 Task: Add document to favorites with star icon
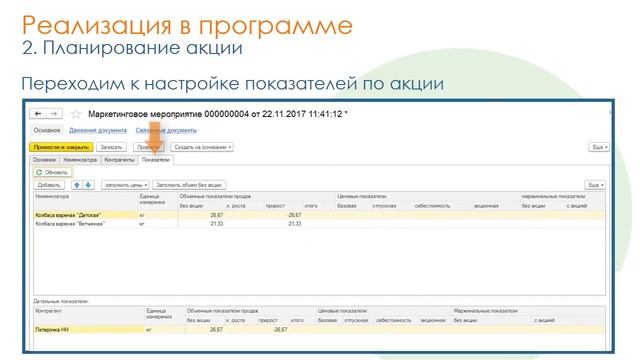[76, 114]
